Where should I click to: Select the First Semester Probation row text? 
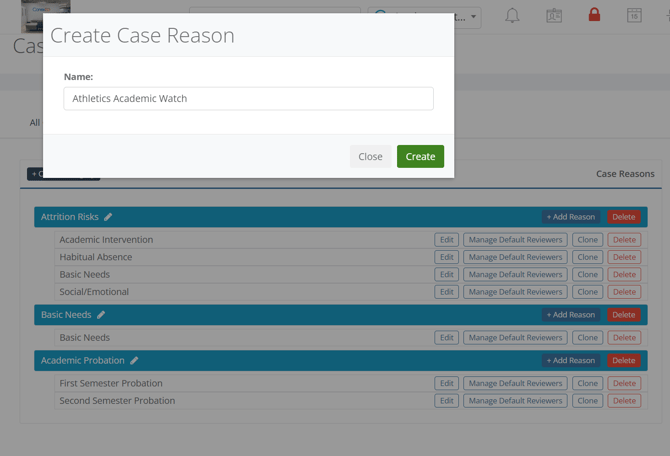pos(111,383)
